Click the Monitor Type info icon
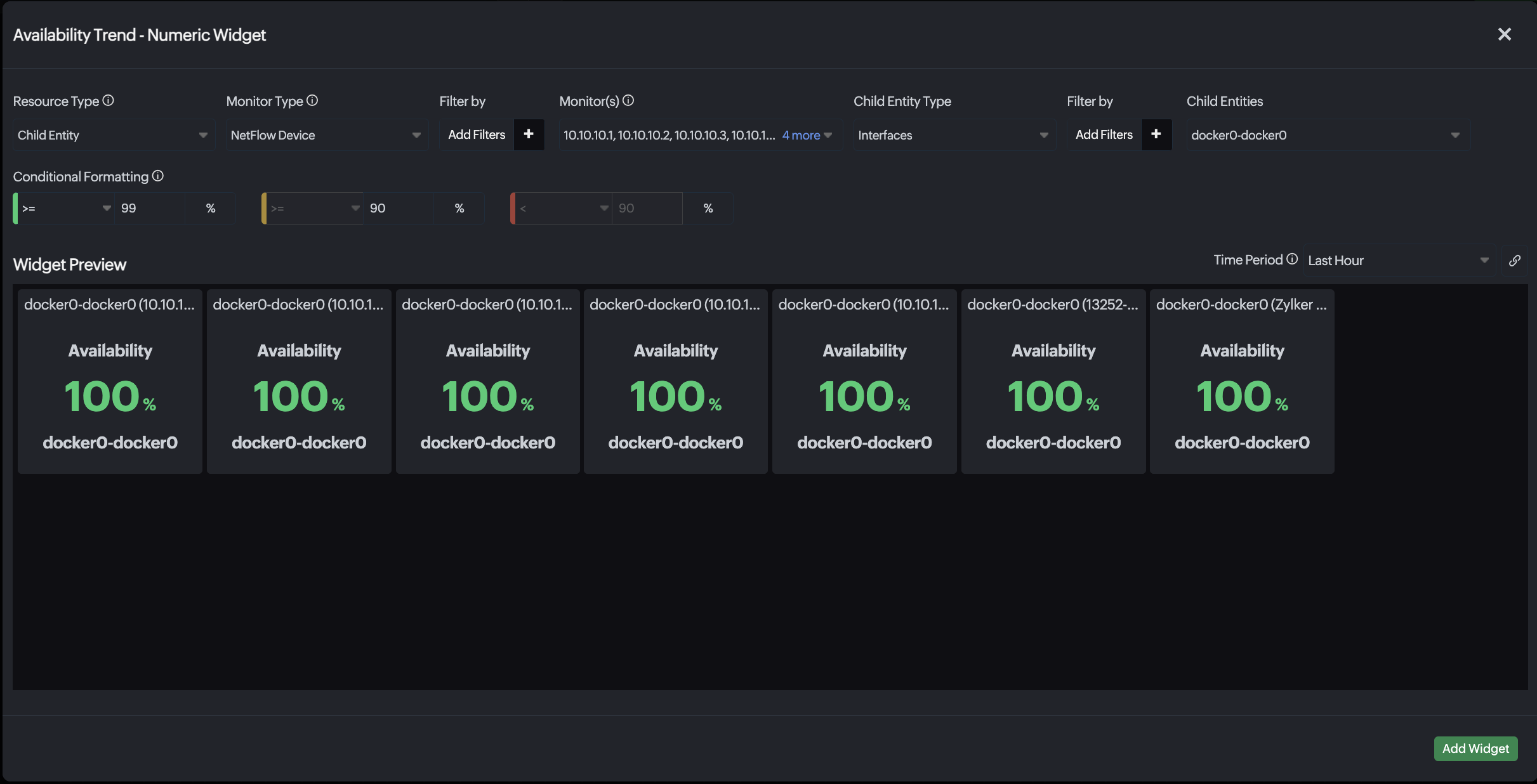1537x784 pixels. click(x=312, y=100)
